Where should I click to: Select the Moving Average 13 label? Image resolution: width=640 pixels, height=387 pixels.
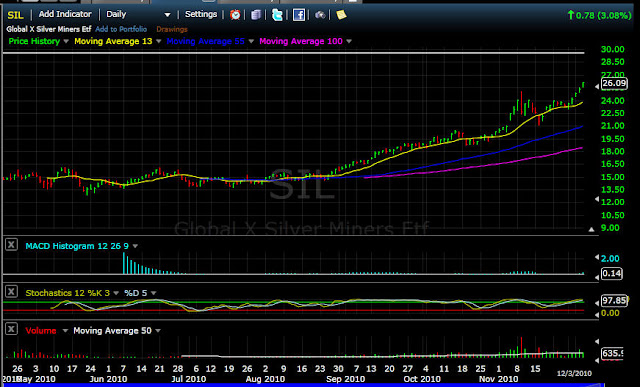113,41
